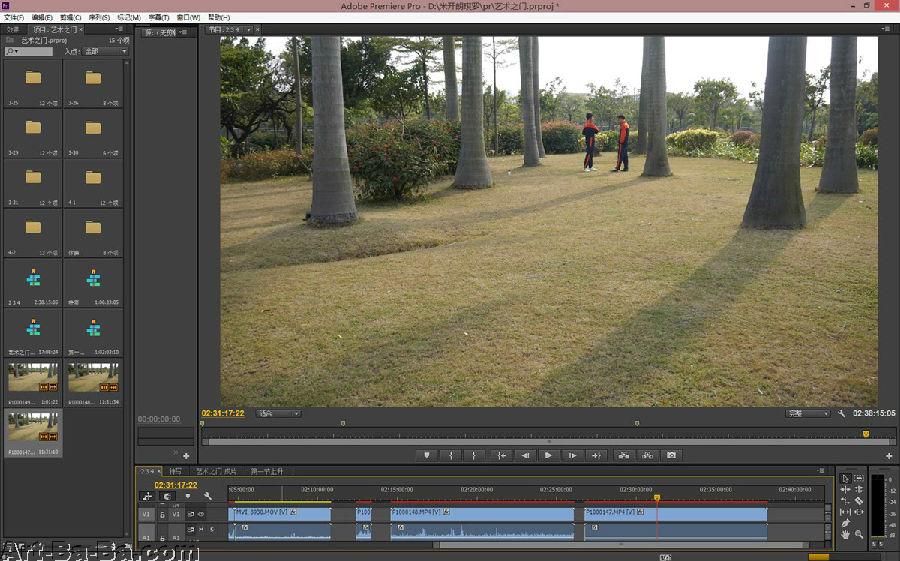Select the 3-25 bin folder
Image resolution: width=900 pixels, height=561 pixels.
pos(33,83)
